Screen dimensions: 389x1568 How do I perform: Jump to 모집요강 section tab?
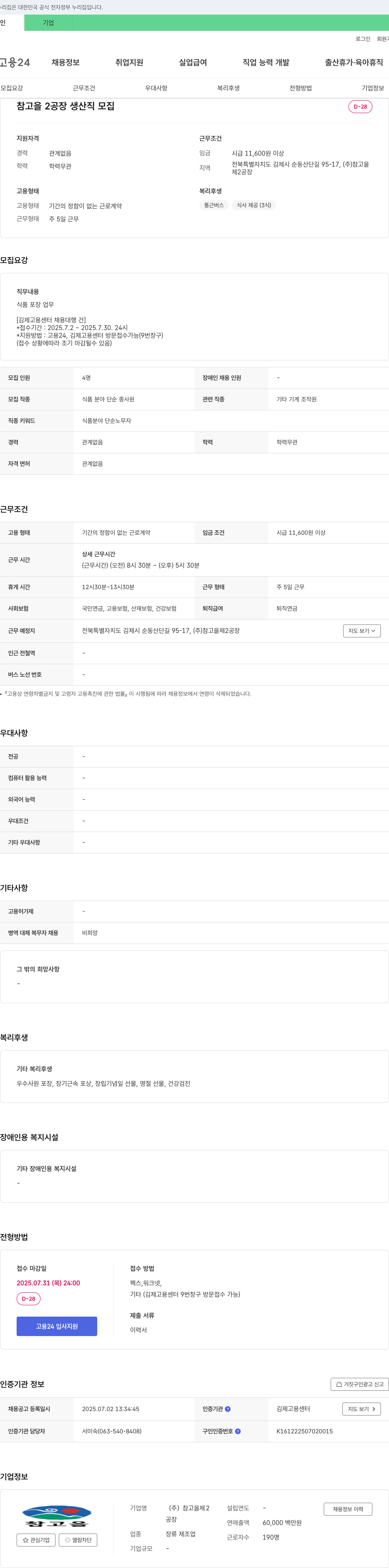pos(11,88)
